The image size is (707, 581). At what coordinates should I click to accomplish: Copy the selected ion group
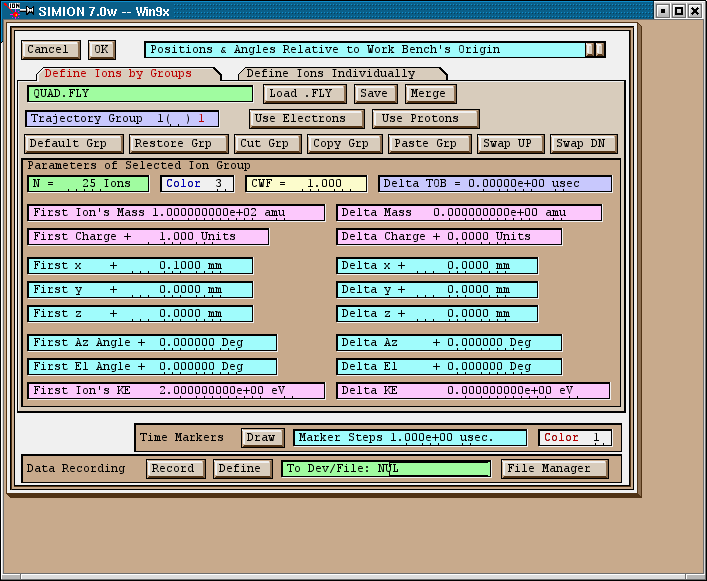coord(345,144)
